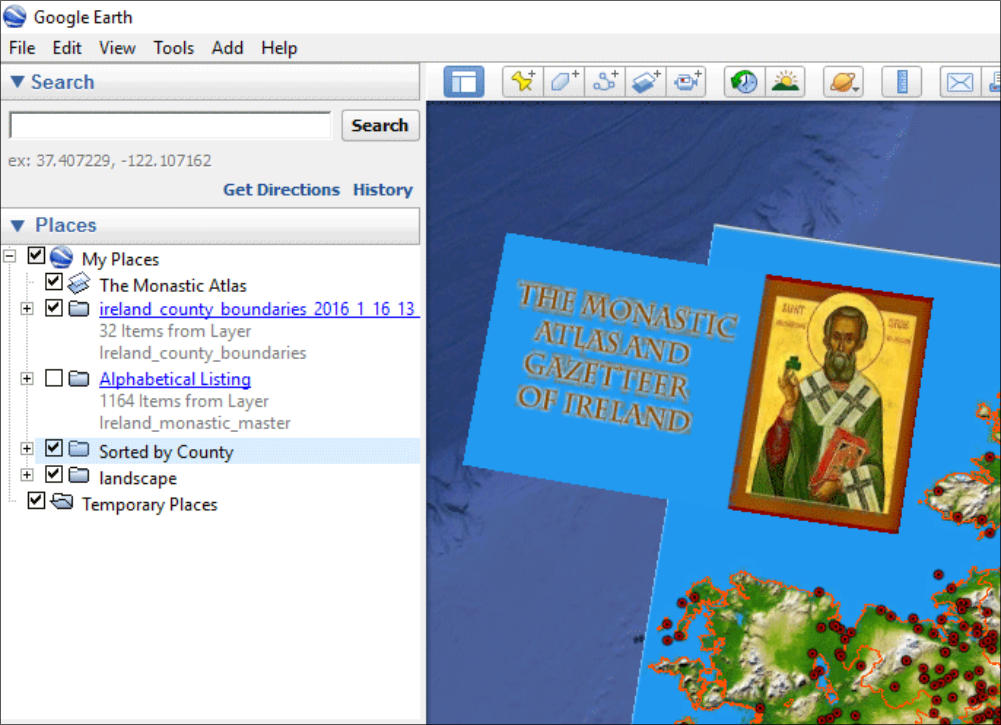This screenshot has width=1001, height=725.
Task: Select the Temporary Places label
Action: pyautogui.click(x=149, y=504)
